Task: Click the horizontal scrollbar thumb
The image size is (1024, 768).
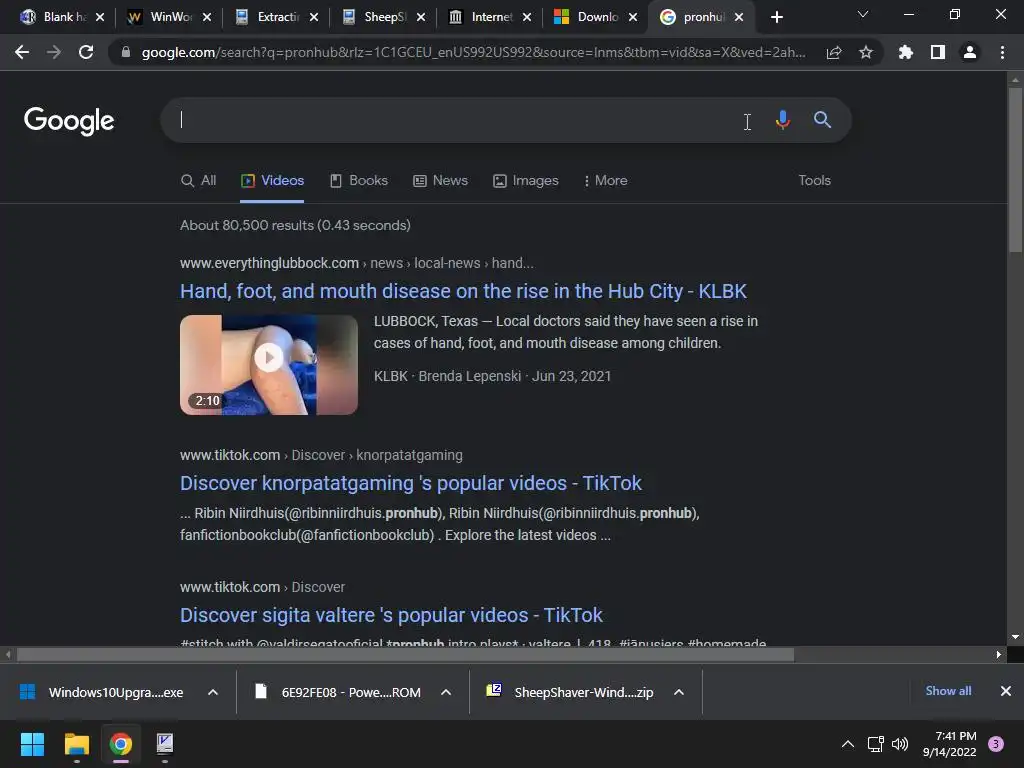Action: click(x=405, y=654)
